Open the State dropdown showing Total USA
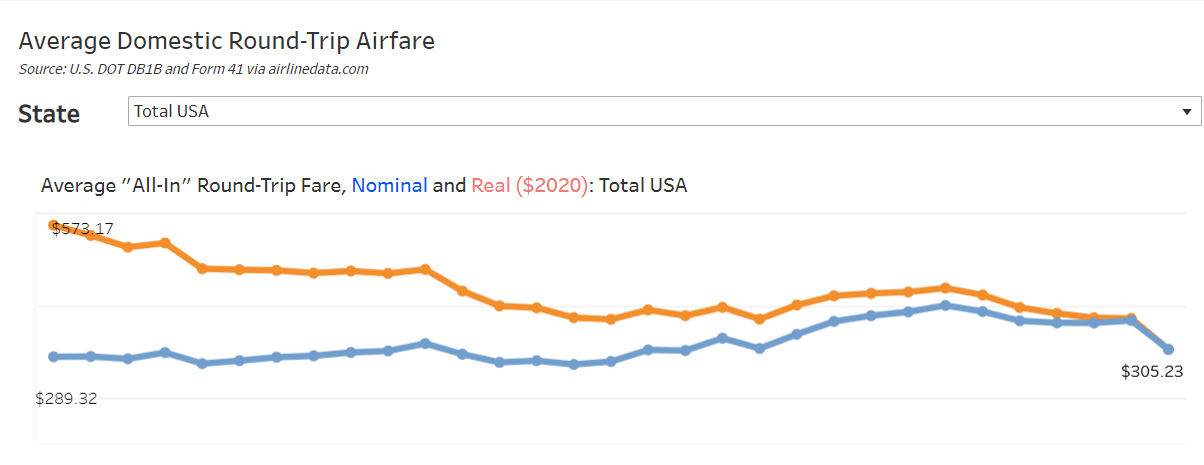 (664, 111)
